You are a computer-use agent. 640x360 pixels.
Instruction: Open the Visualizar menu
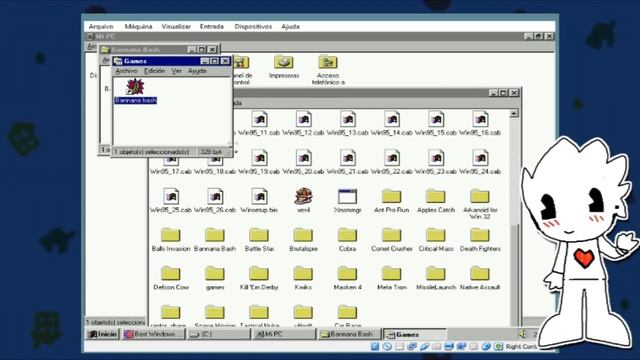point(176,27)
